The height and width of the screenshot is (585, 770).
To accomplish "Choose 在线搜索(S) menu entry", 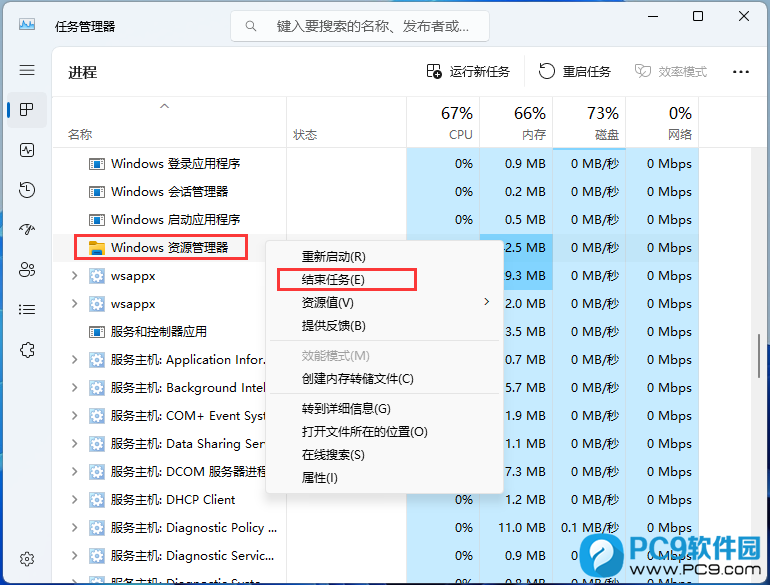I will click(333, 455).
